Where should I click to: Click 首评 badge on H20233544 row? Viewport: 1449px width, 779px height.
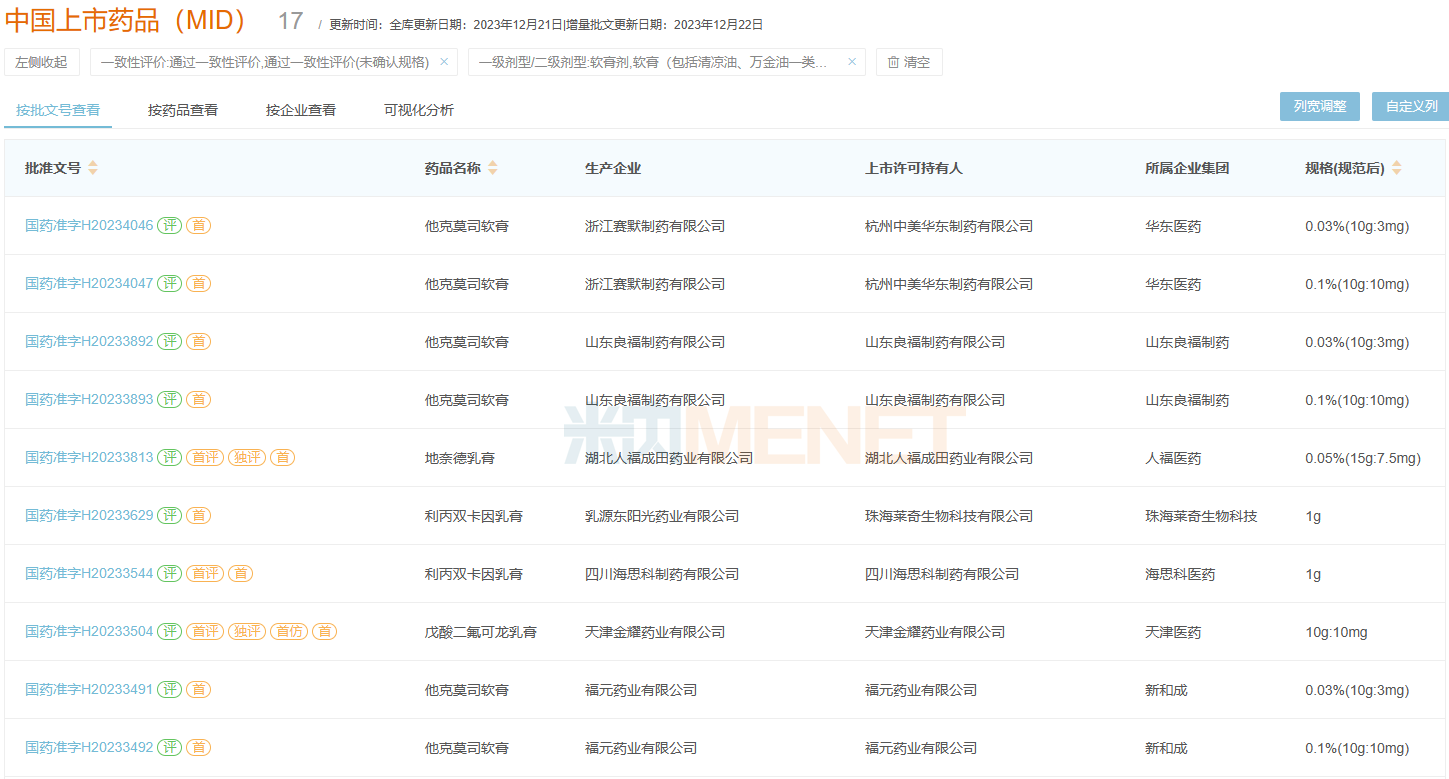205,574
